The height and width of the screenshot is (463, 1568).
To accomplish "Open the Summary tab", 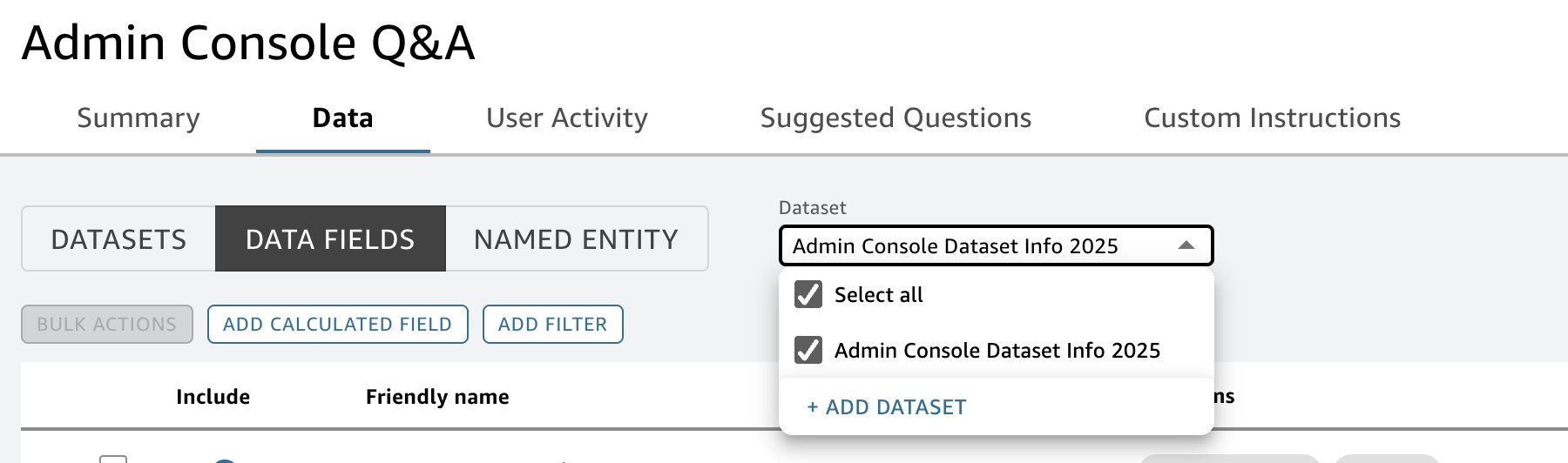I will (x=139, y=118).
